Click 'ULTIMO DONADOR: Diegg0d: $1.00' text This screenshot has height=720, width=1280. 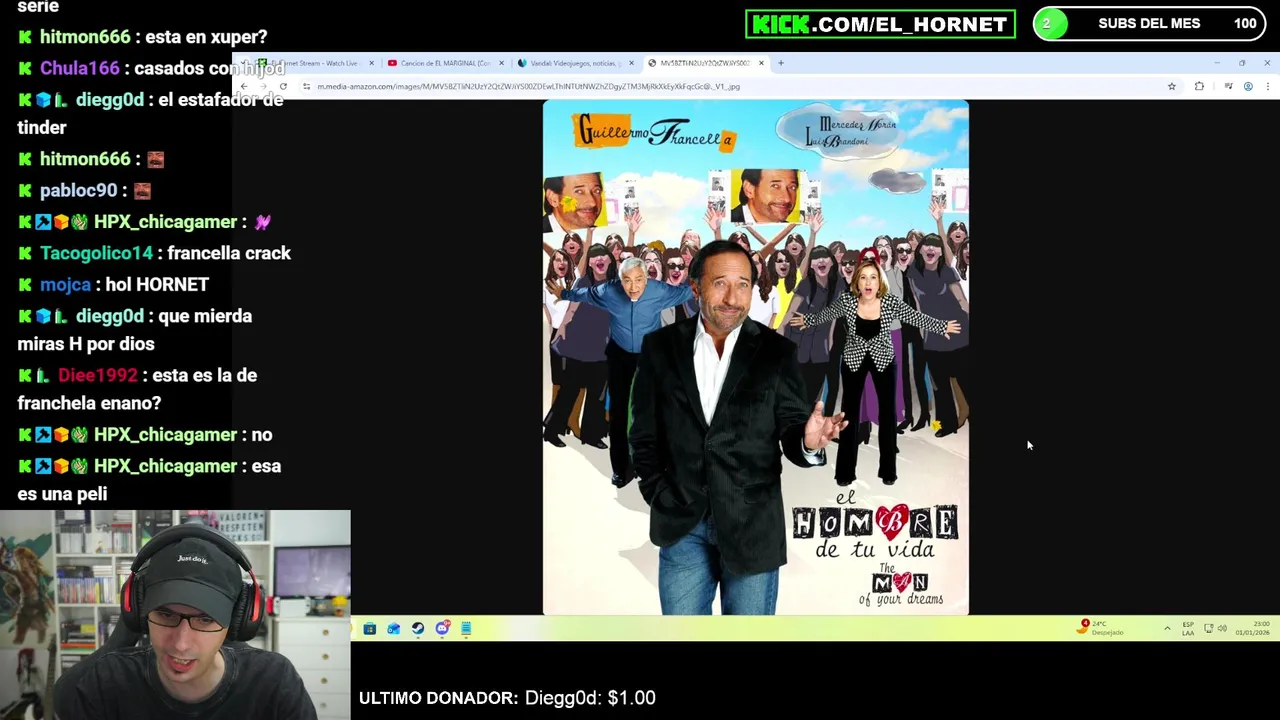coord(507,698)
